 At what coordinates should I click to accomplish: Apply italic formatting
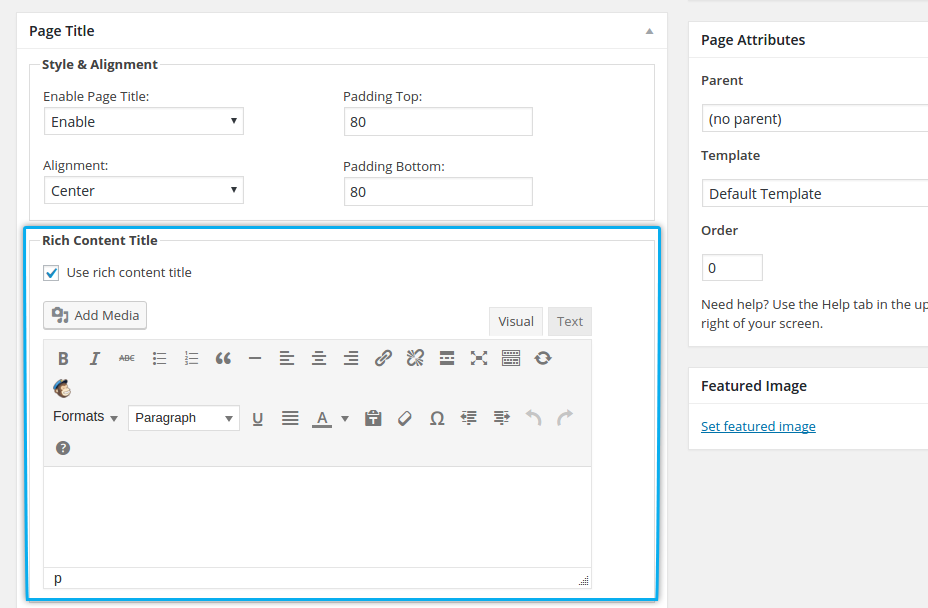click(95, 358)
